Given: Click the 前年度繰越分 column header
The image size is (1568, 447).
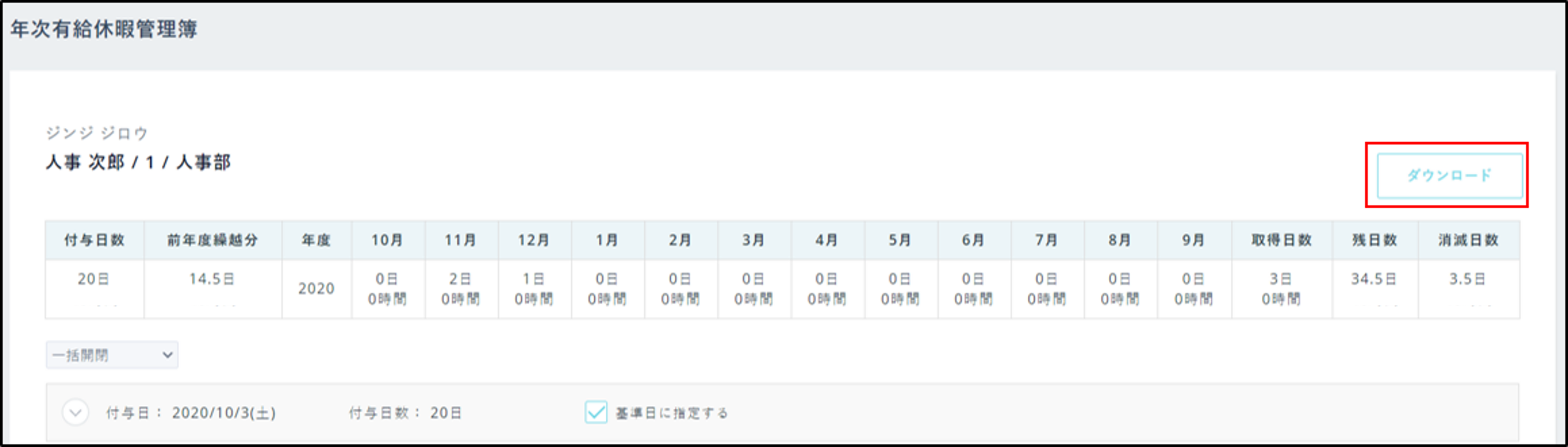Looking at the screenshot, I should point(213,240).
